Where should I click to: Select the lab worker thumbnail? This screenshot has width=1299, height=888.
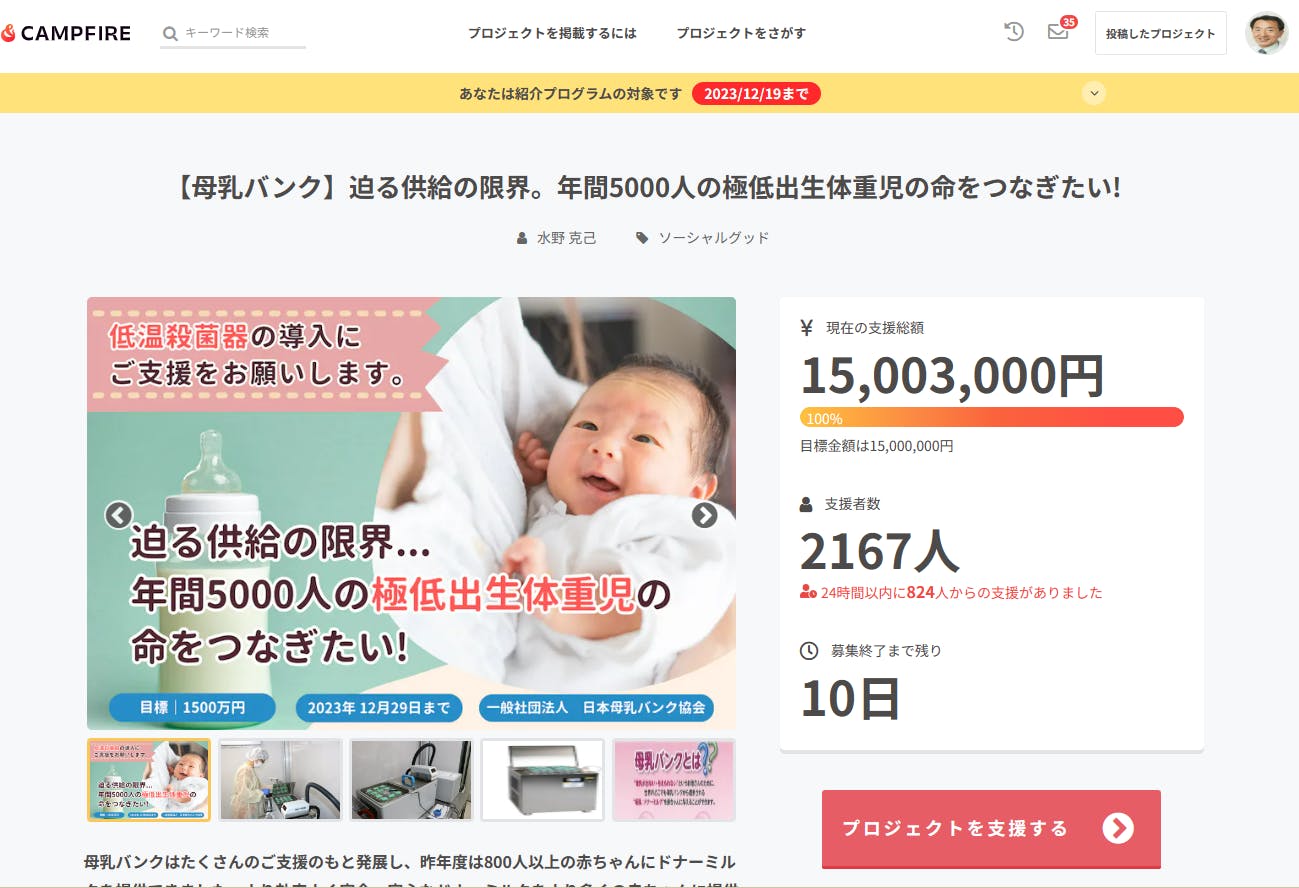280,780
